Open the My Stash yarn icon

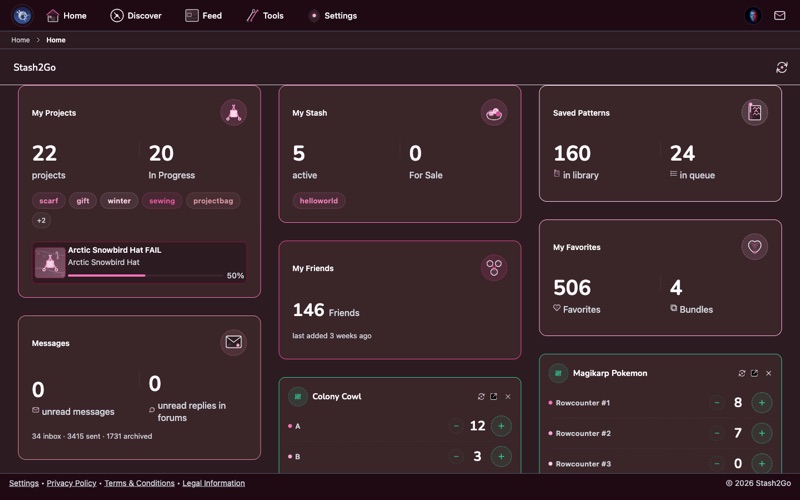[493, 113]
